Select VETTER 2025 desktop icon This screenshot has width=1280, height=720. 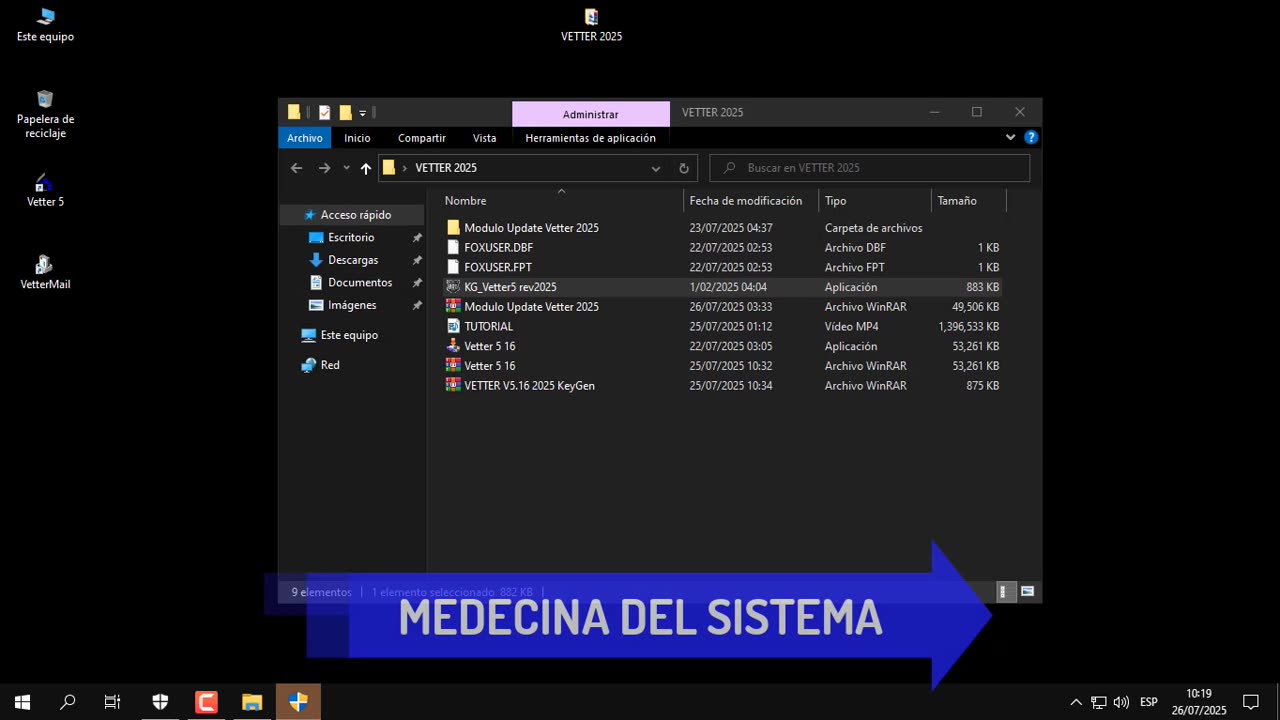pos(591,25)
